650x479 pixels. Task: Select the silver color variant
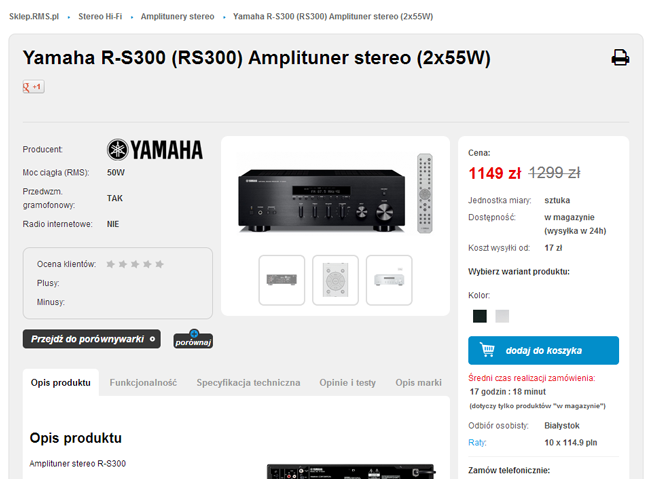502,316
